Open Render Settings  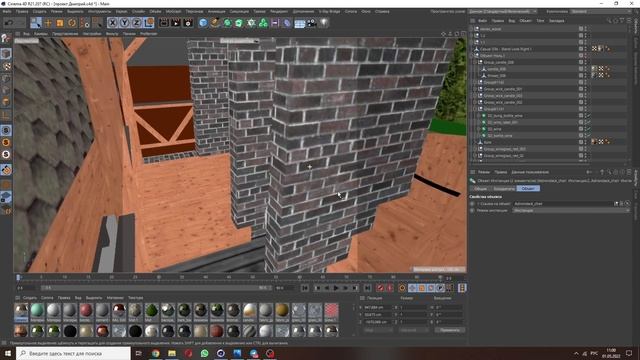point(188,22)
